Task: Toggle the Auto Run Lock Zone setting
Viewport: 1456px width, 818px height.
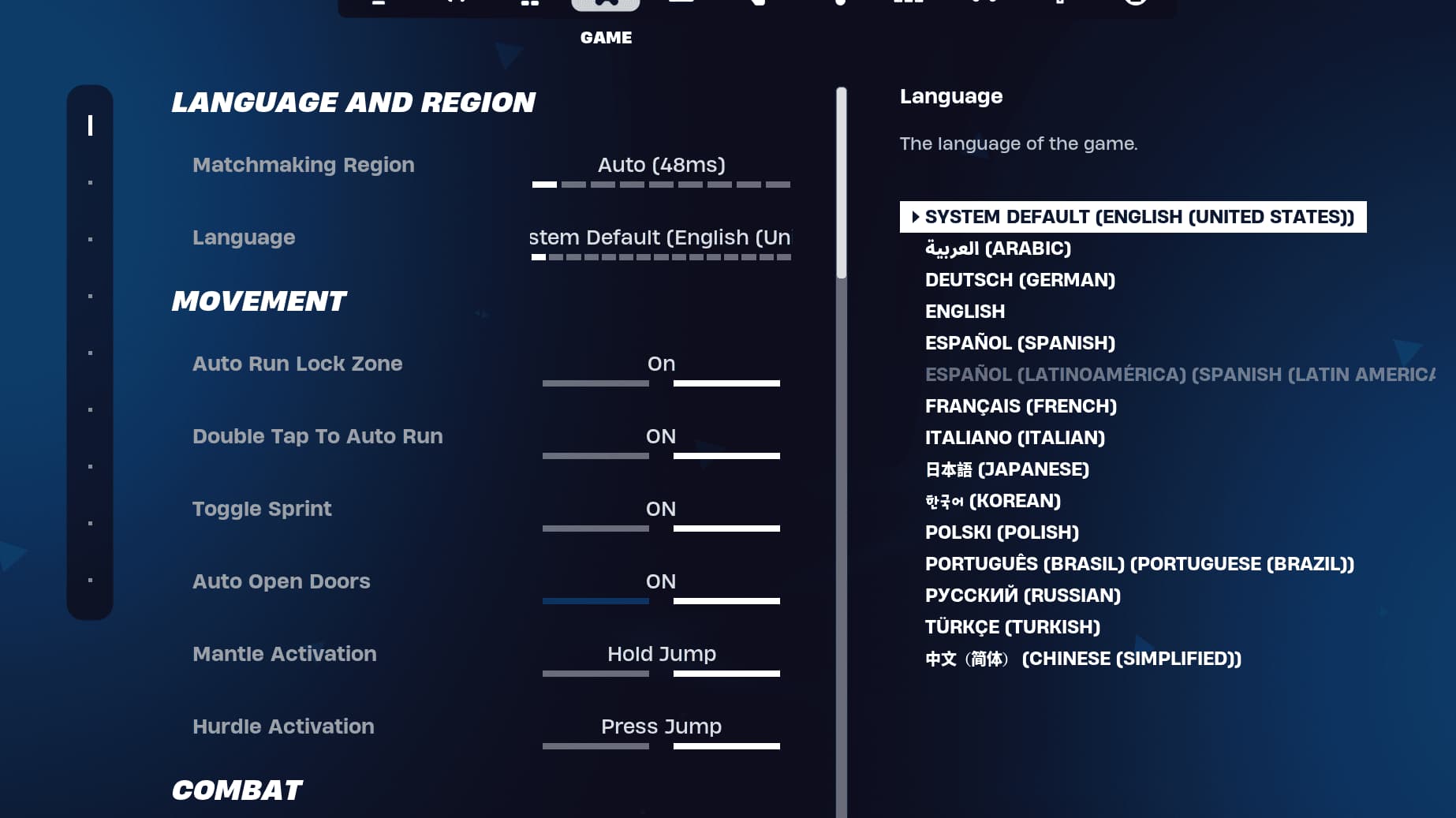Action: (661, 364)
